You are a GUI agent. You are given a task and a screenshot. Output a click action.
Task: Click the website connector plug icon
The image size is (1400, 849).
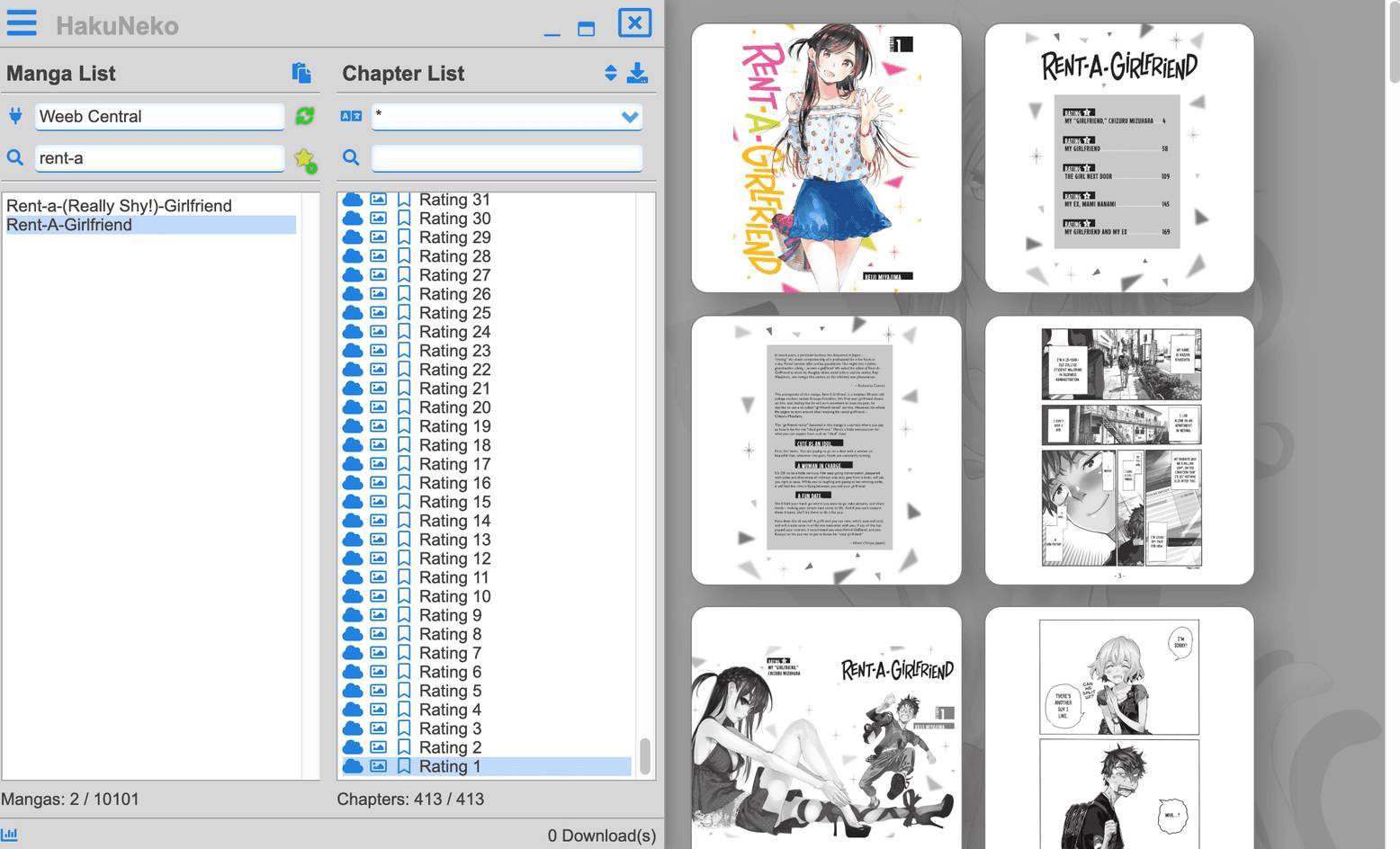click(14, 115)
